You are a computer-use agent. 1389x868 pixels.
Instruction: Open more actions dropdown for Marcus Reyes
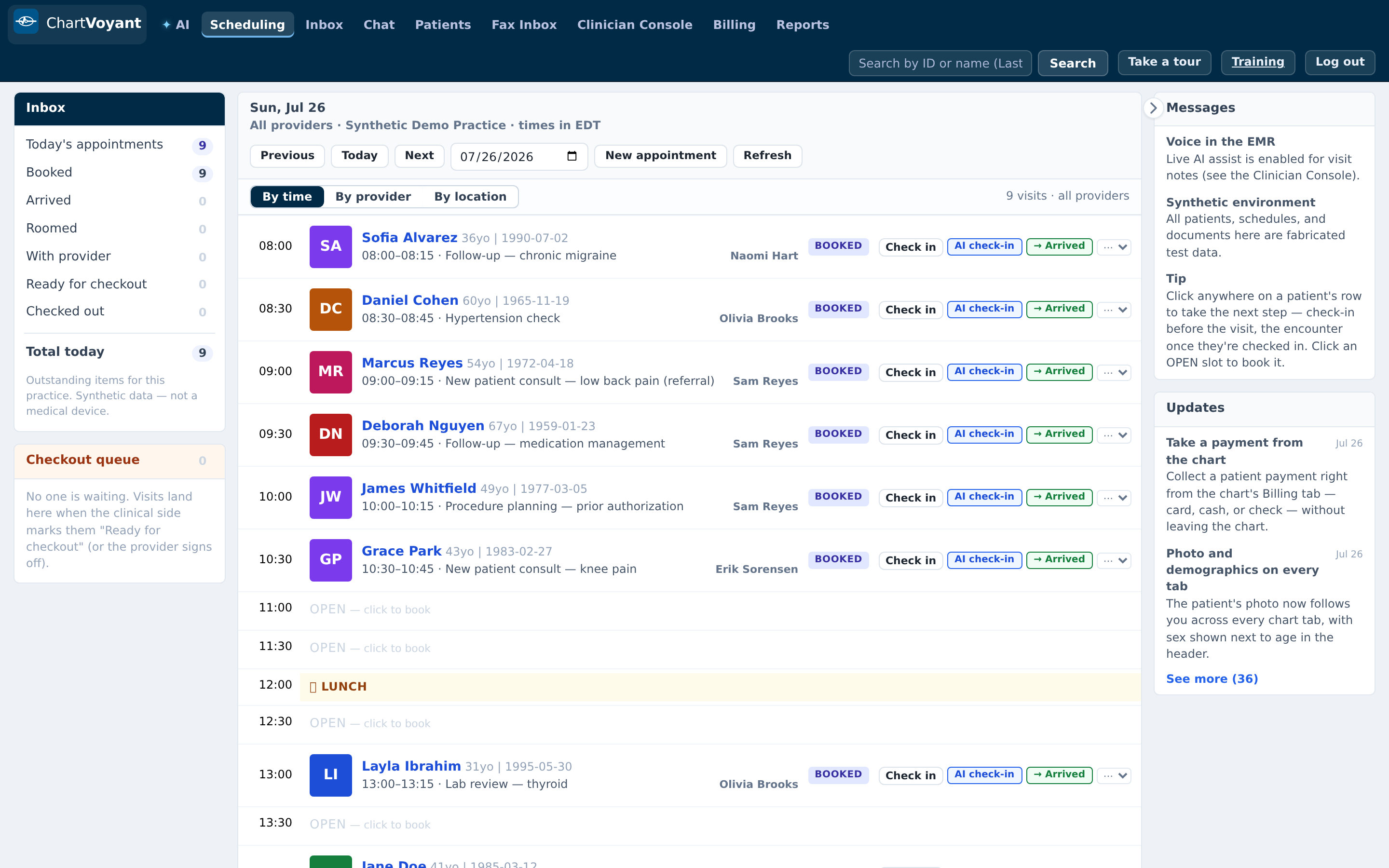tap(1114, 372)
